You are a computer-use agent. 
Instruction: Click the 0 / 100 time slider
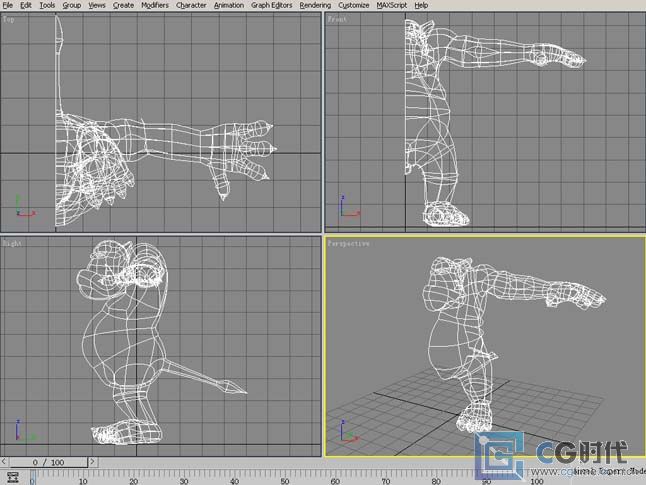point(48,462)
